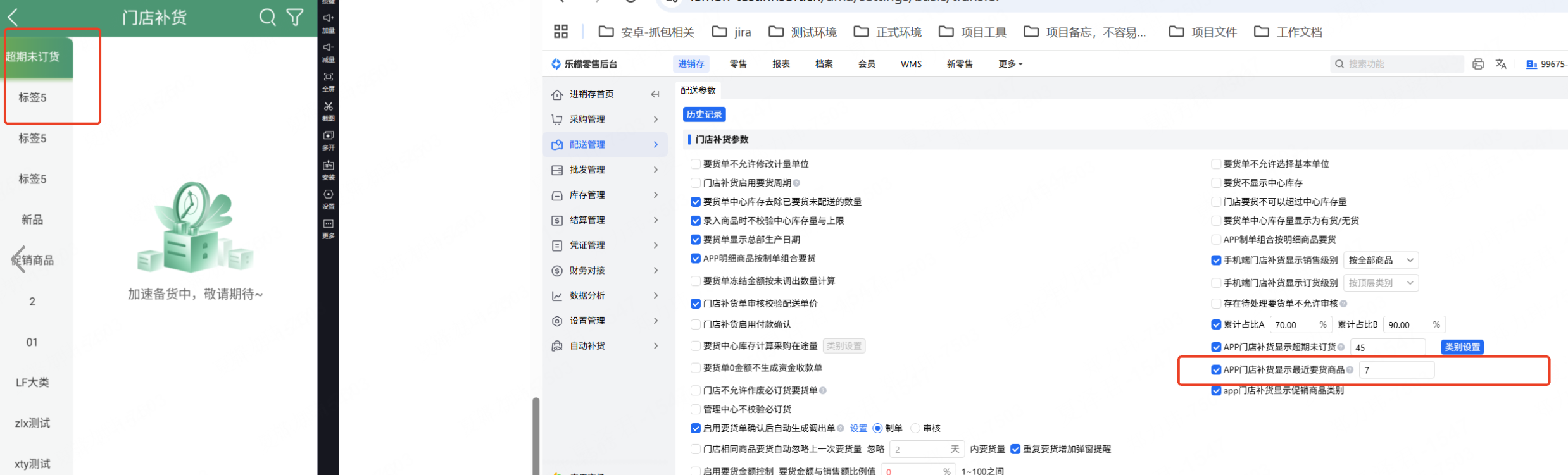
Task: Toggle emulator fullscreen (全屏) icon
Action: (x=329, y=77)
